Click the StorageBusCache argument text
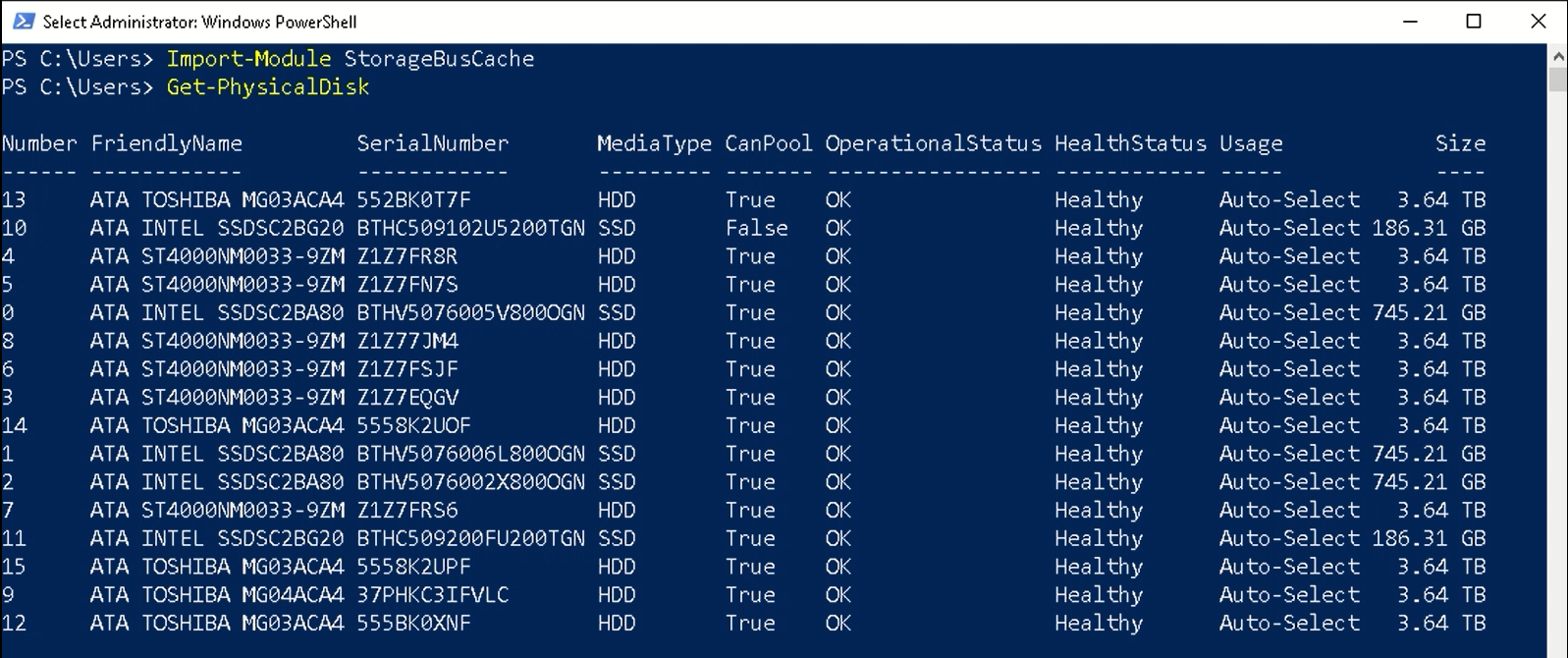The width and height of the screenshot is (1568, 658). [439, 59]
